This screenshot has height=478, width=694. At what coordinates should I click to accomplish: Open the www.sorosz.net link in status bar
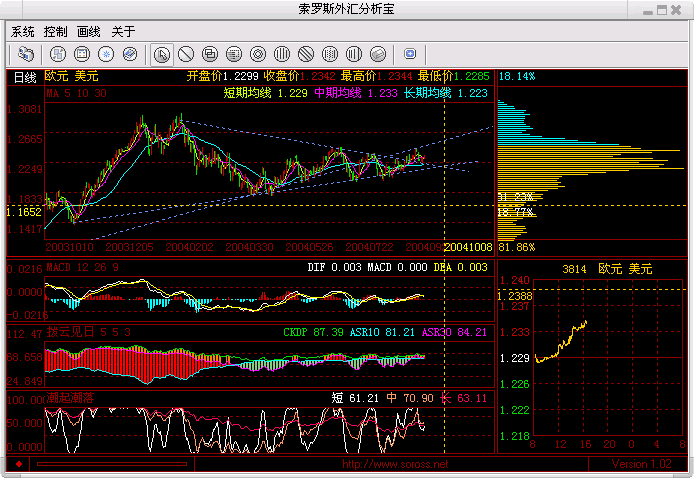click(395, 465)
